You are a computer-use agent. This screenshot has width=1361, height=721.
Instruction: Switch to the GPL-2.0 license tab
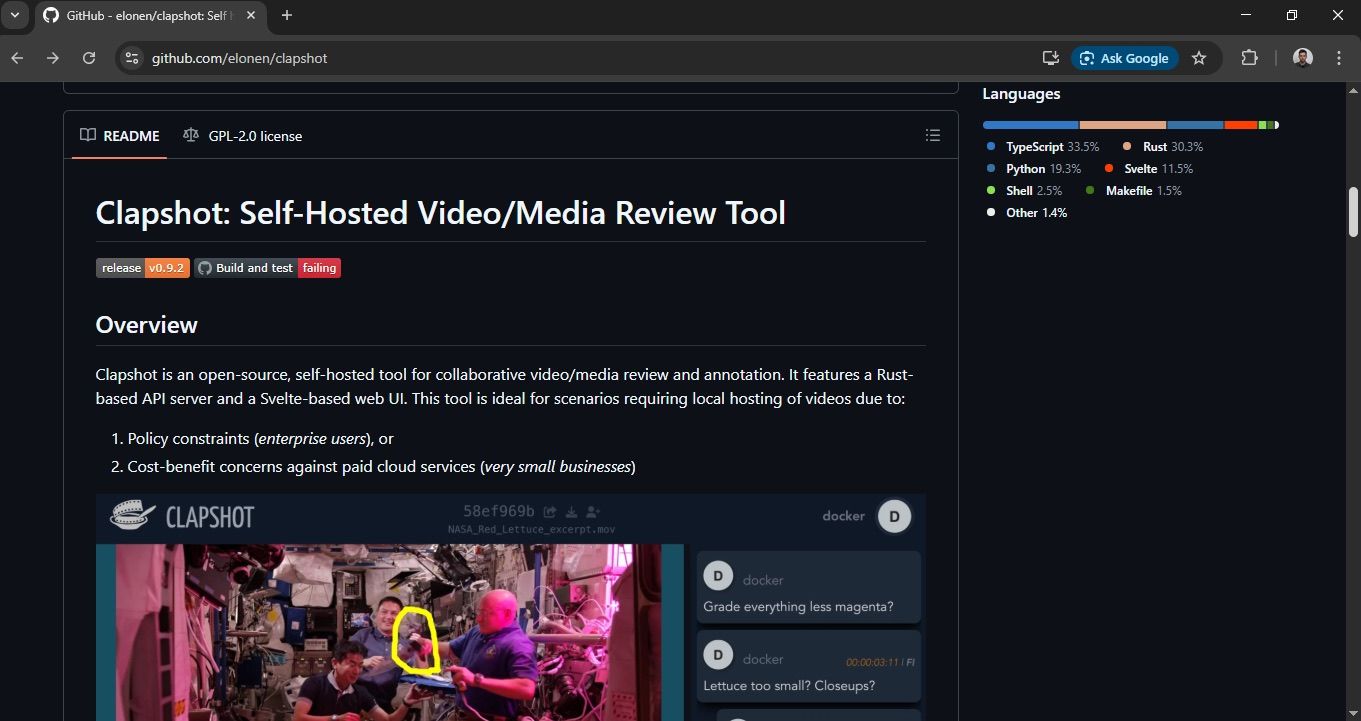(243, 136)
